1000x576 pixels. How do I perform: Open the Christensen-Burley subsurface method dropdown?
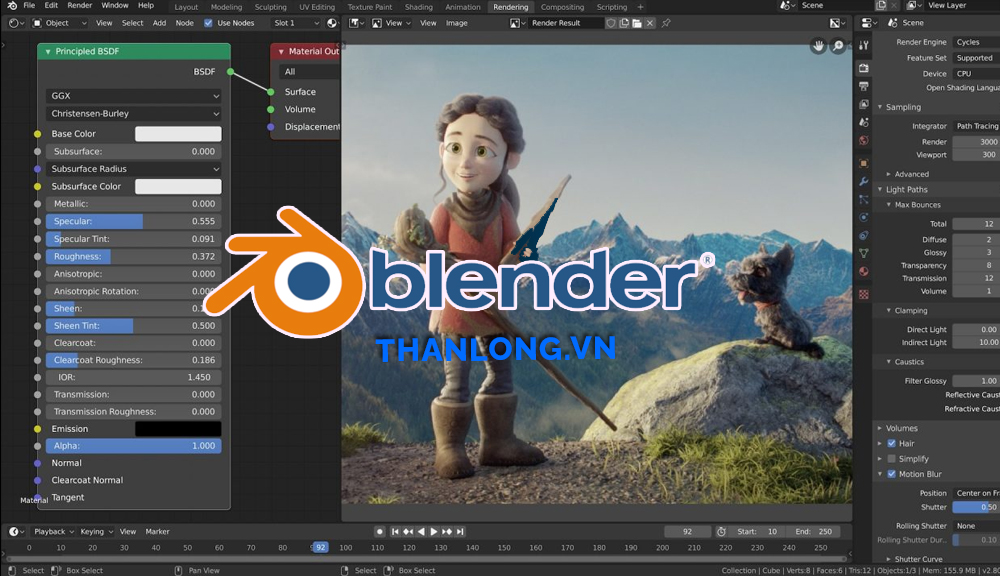click(x=133, y=114)
